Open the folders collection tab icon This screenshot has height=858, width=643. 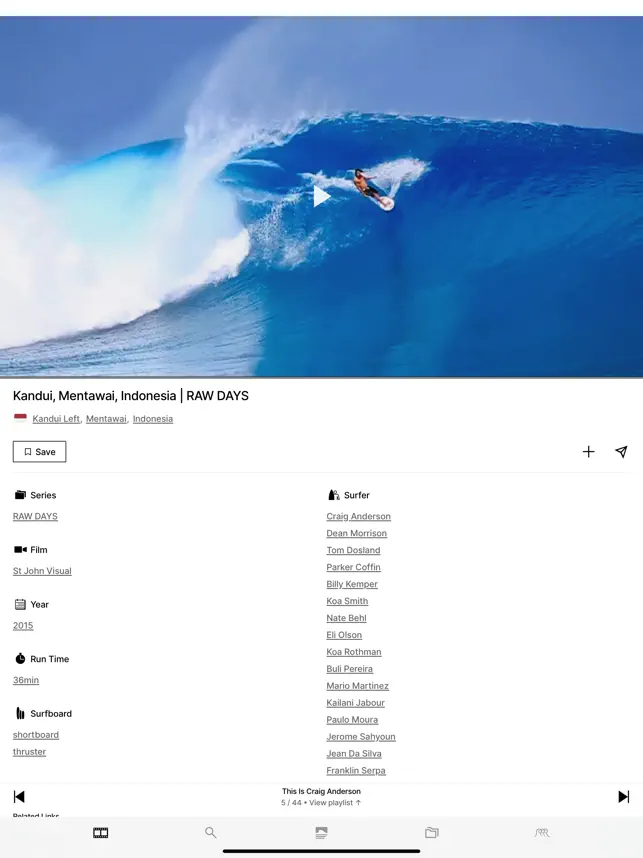pos(432,833)
